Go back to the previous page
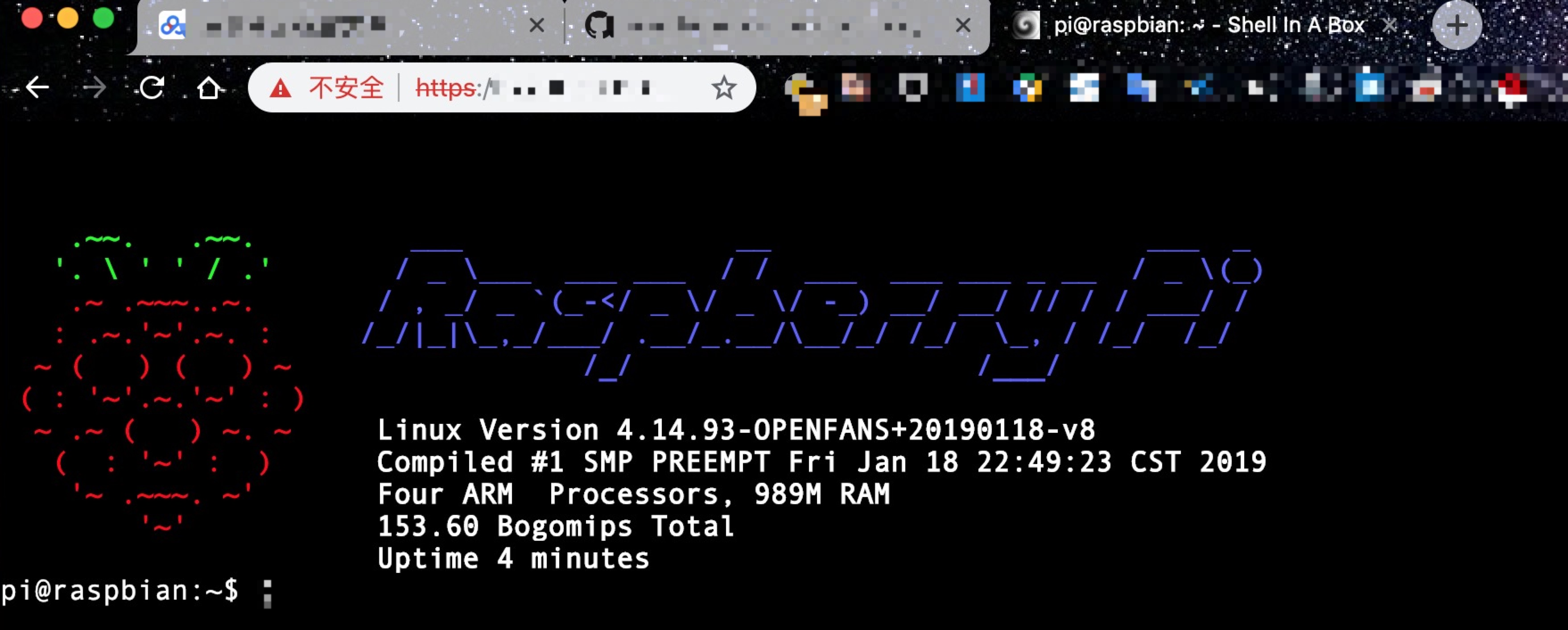Image resolution: width=1568 pixels, height=630 pixels. (38, 88)
